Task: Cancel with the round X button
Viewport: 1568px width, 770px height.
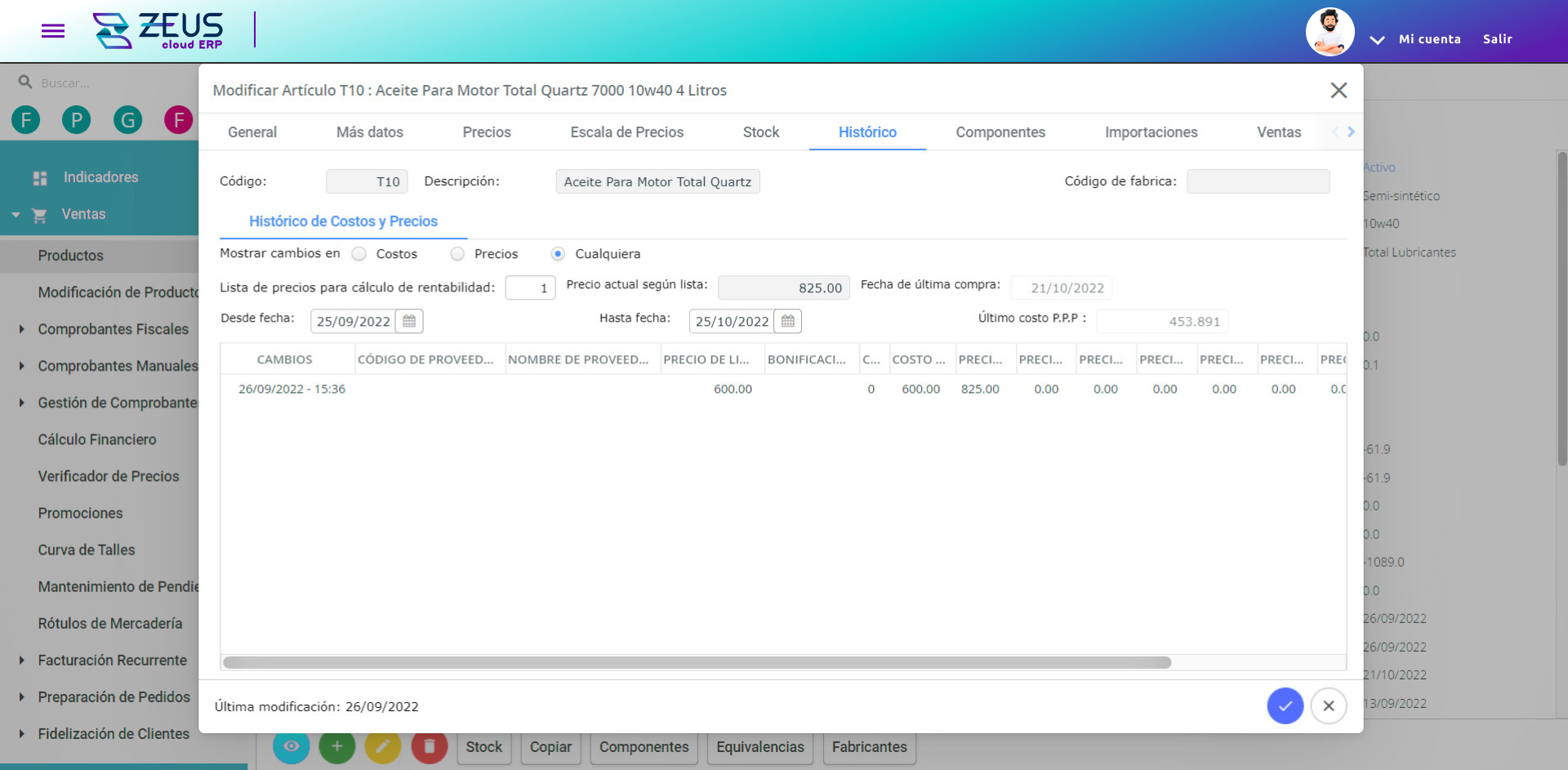Action: [x=1328, y=705]
